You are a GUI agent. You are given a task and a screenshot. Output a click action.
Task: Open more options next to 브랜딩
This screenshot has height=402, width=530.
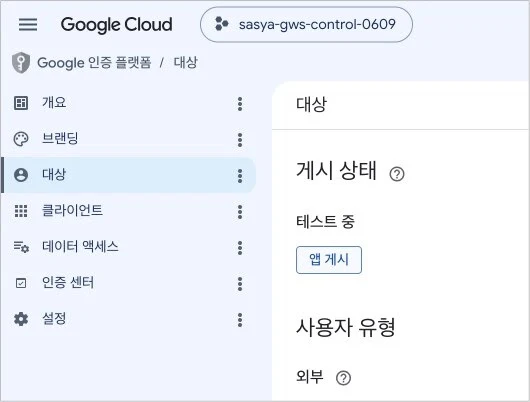tap(240, 140)
